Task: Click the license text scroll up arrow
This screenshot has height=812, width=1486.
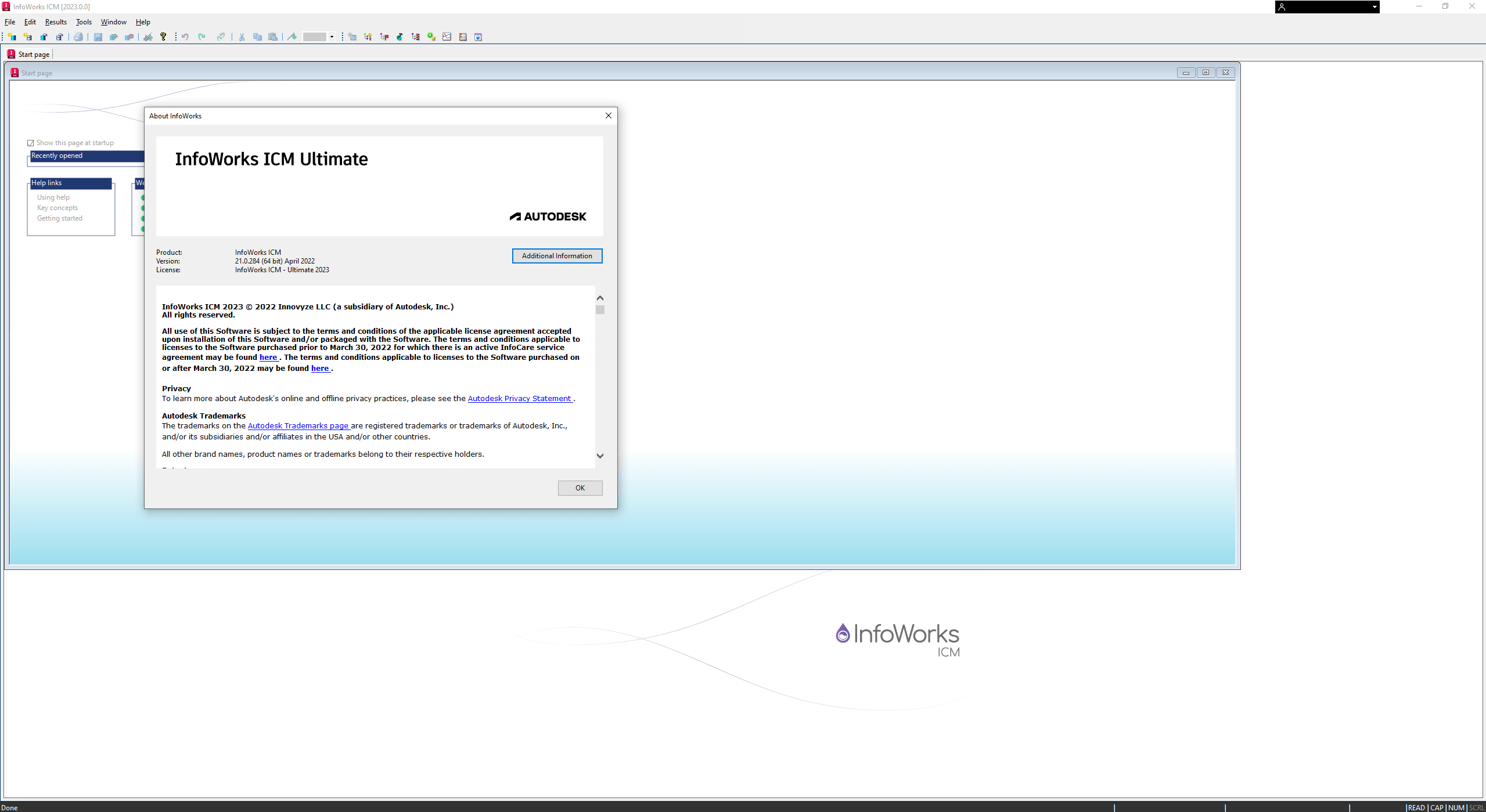Action: point(600,298)
